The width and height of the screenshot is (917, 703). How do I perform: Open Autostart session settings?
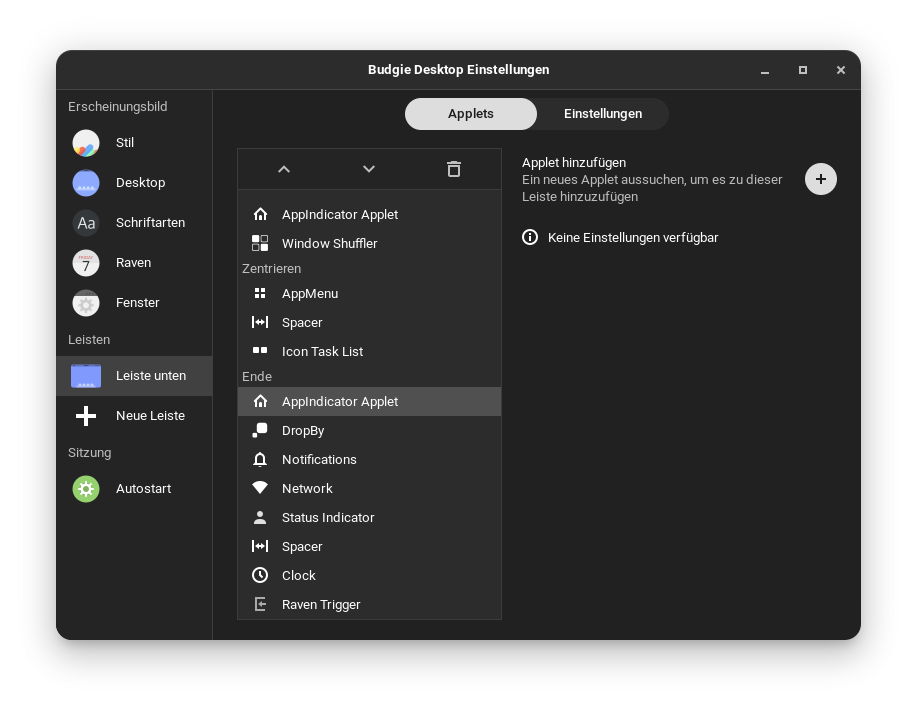[134, 489]
